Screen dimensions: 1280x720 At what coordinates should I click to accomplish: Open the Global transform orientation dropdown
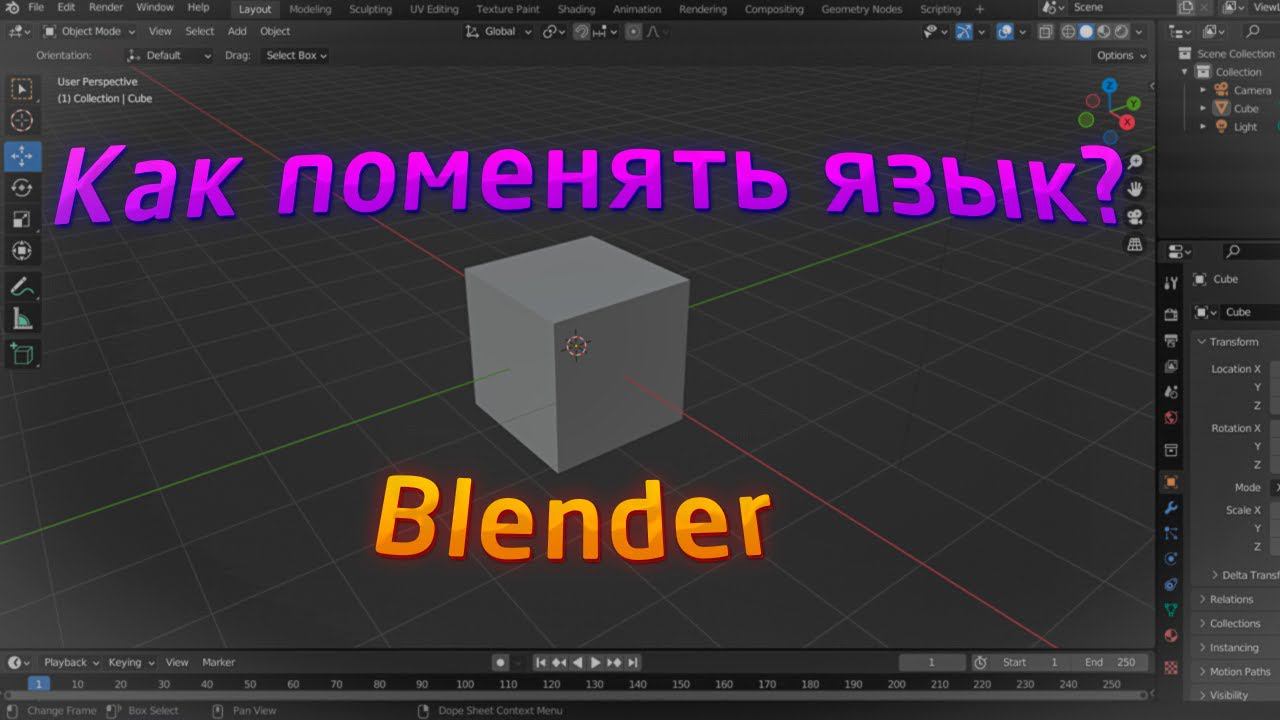pyautogui.click(x=501, y=31)
